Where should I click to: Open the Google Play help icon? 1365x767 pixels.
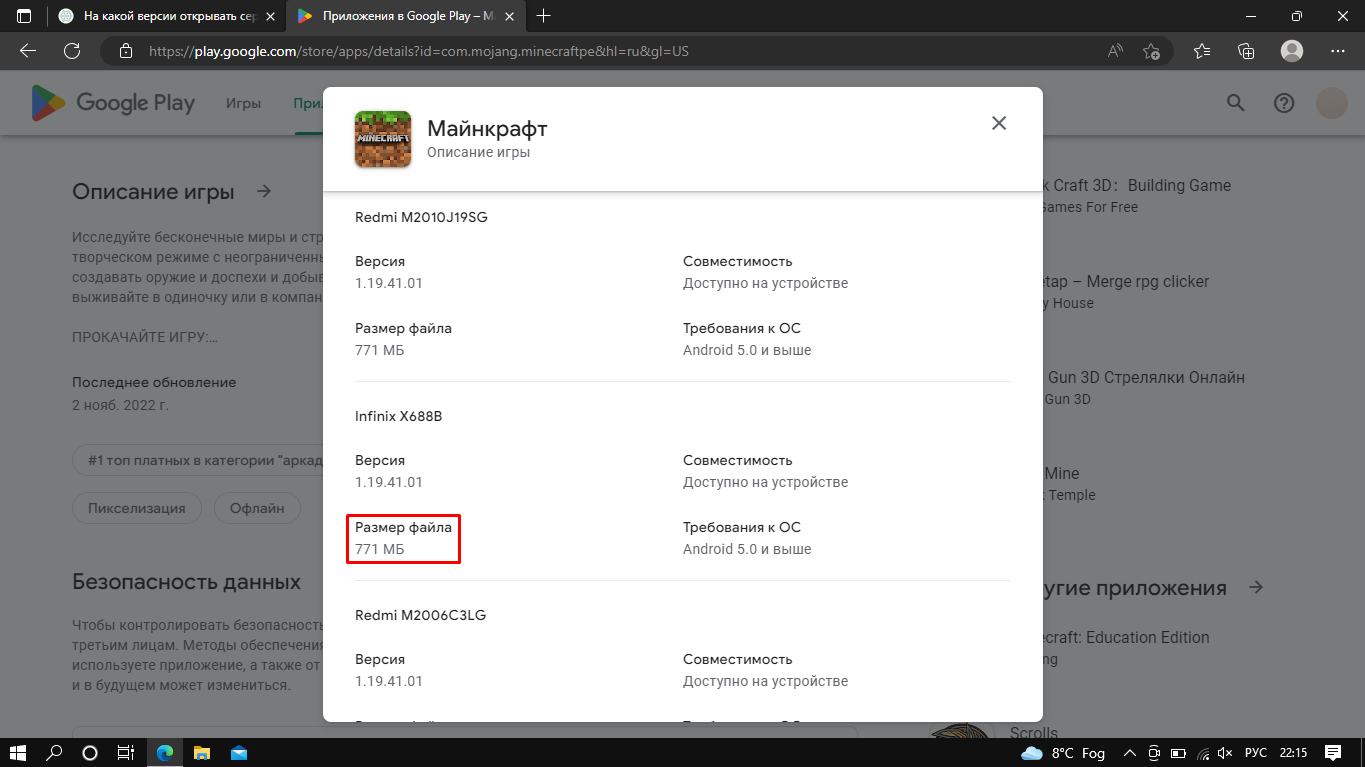coord(1284,102)
